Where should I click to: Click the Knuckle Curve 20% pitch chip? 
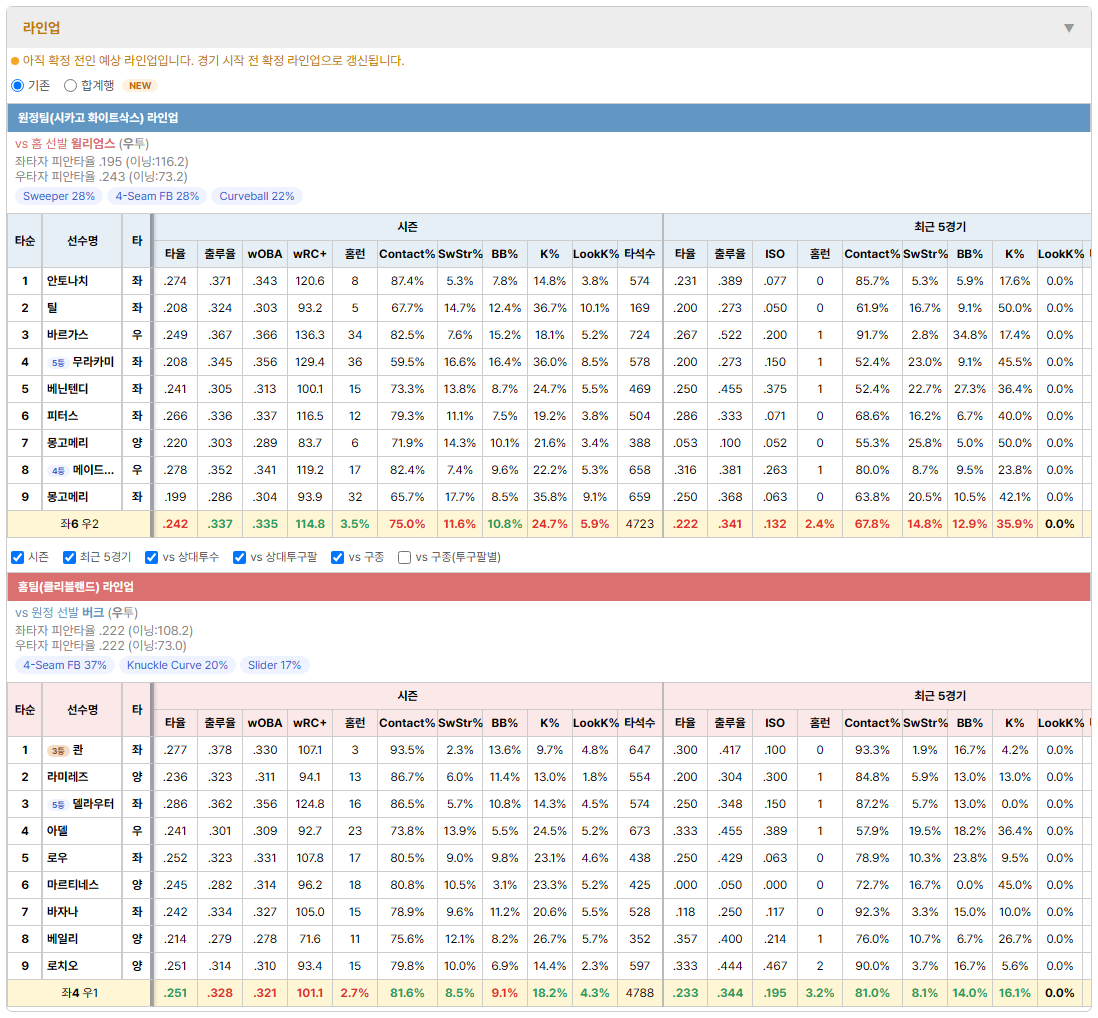point(177,665)
